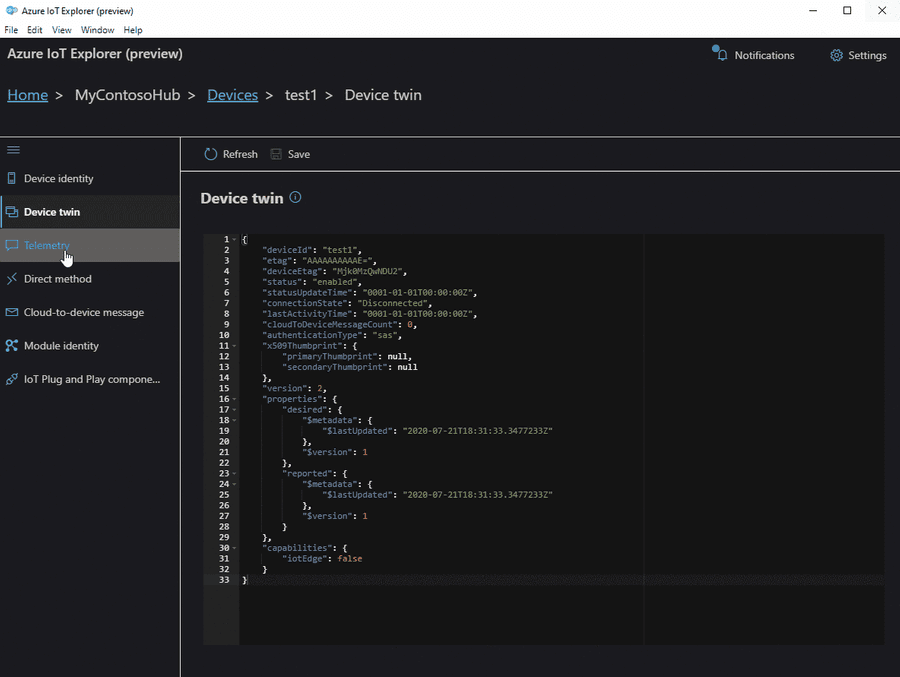The image size is (900, 677).
Task: Navigate to Devices breadcrumb link
Action: tap(232, 95)
